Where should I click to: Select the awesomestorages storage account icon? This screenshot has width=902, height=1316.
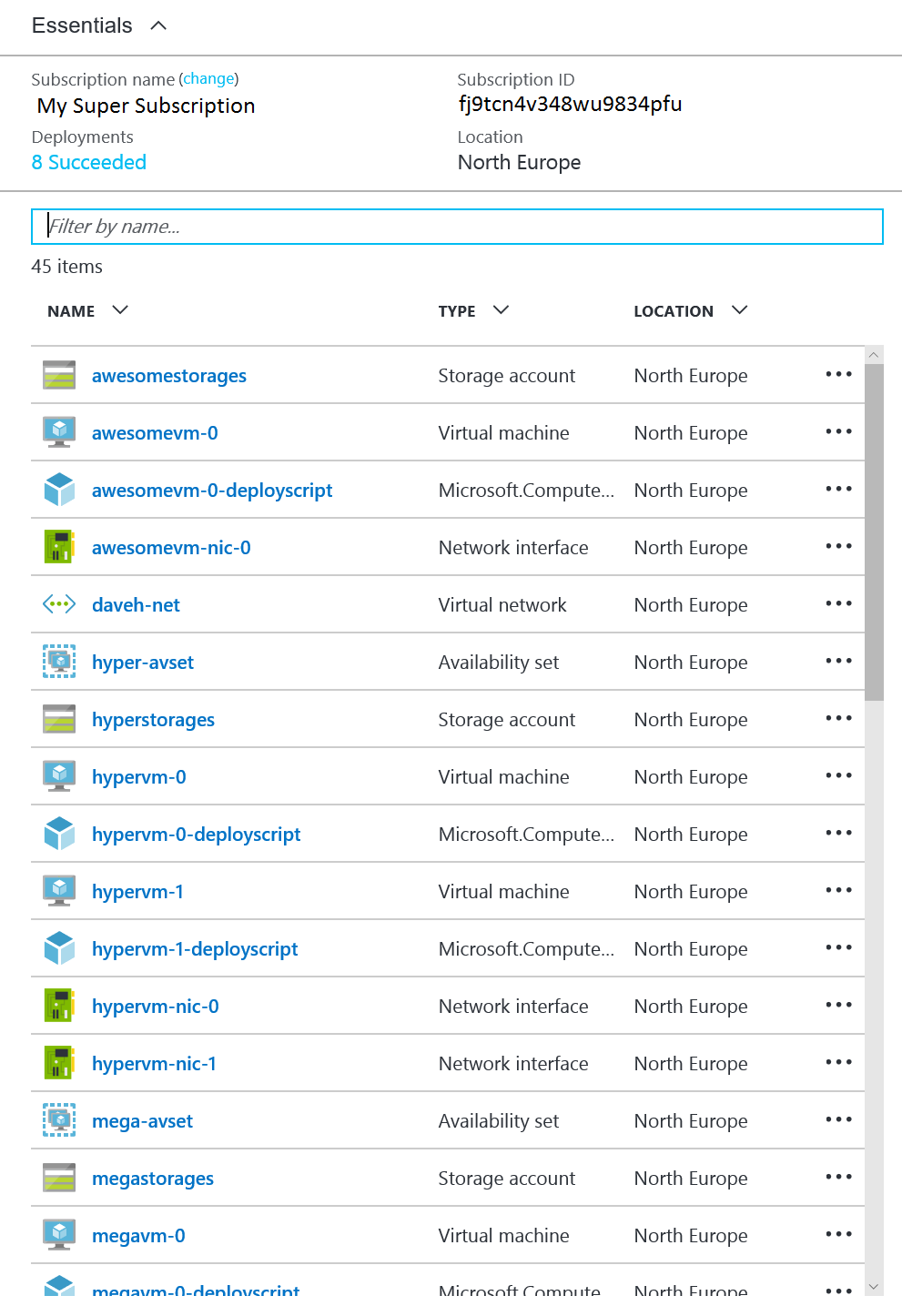coord(58,374)
